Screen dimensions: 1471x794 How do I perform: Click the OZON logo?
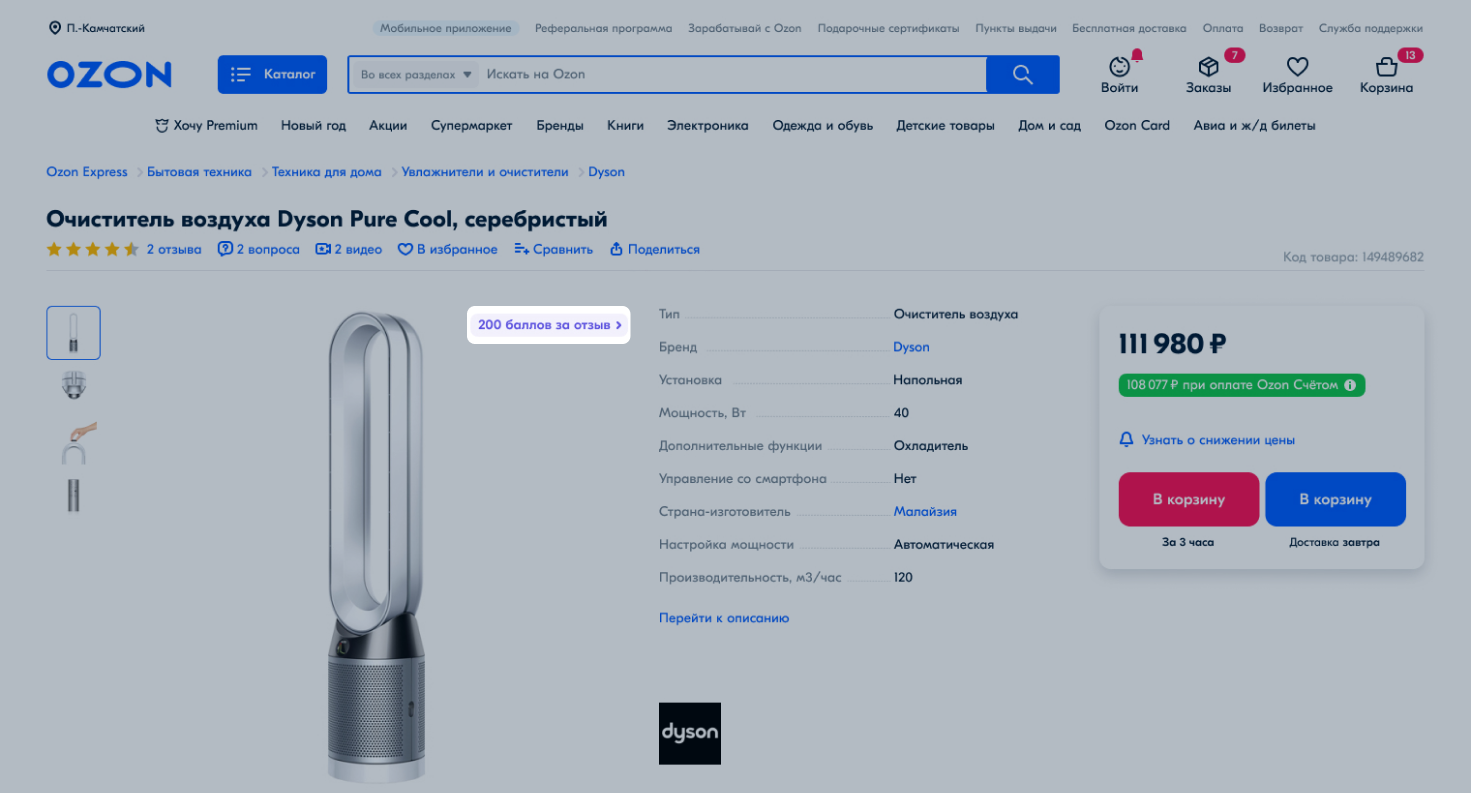coord(109,74)
